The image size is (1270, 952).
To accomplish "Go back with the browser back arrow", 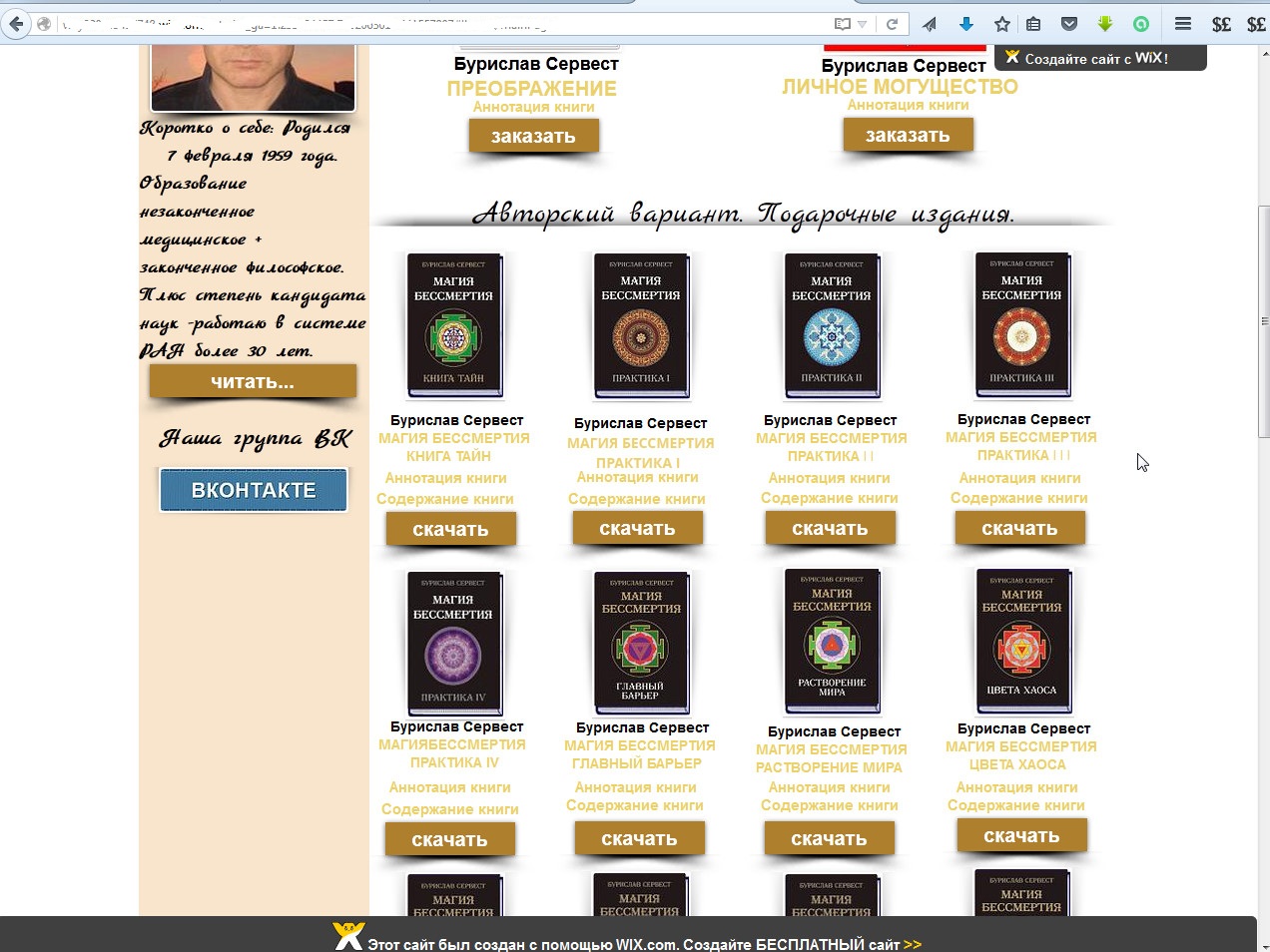I will [x=16, y=24].
